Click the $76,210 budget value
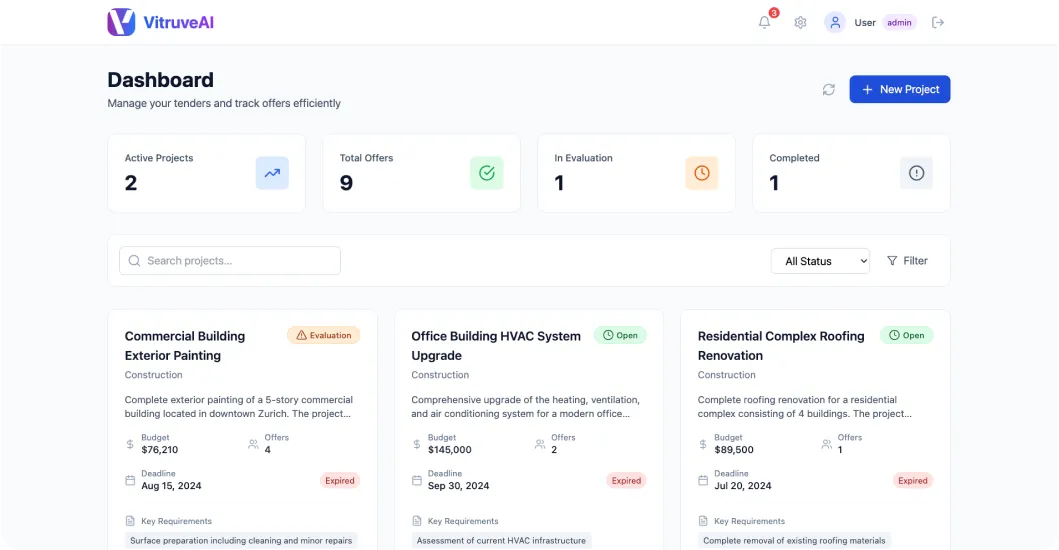This screenshot has height=550, width=1059. 159,450
